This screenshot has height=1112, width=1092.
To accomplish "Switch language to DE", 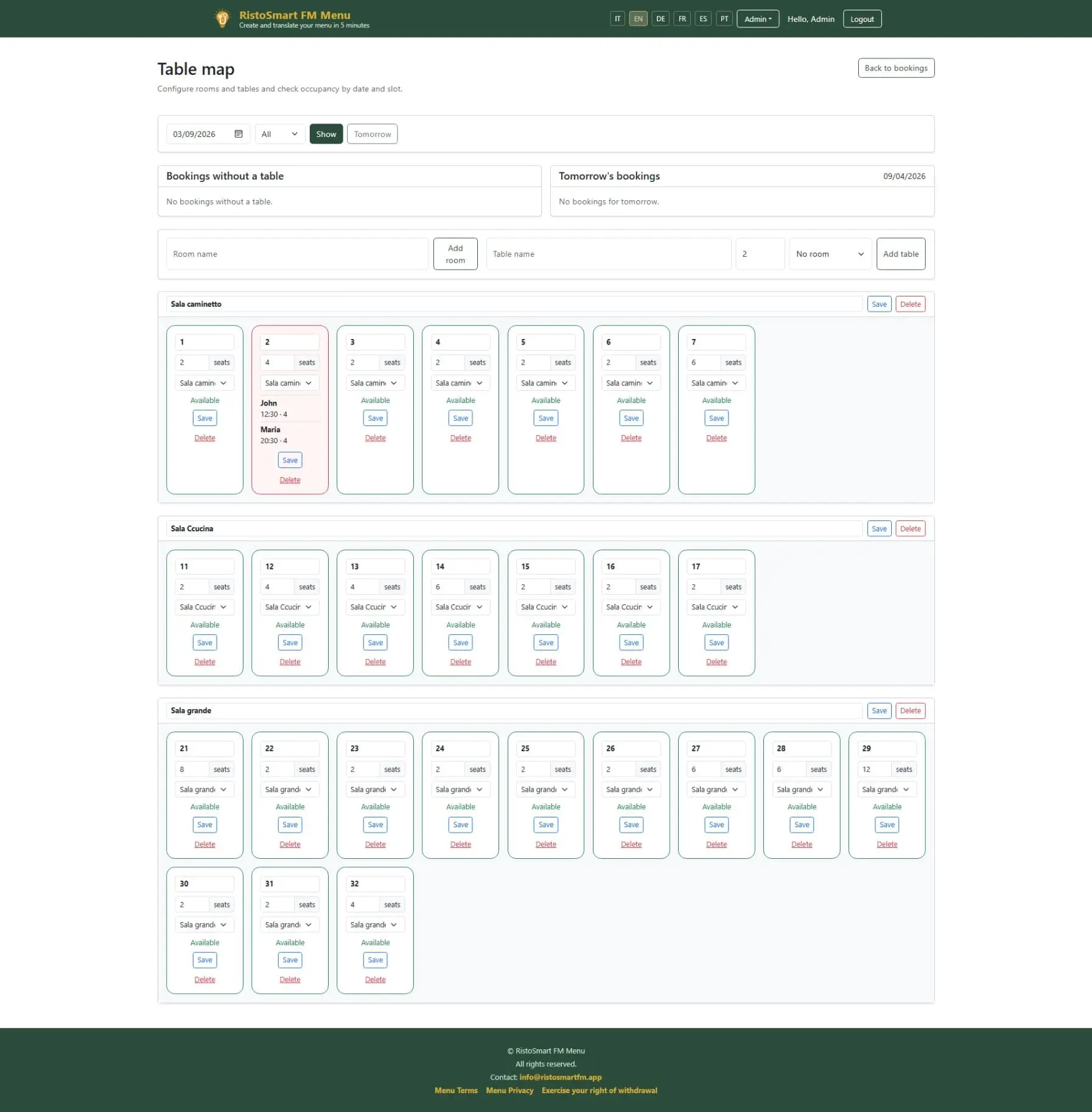I will pyautogui.click(x=660, y=19).
